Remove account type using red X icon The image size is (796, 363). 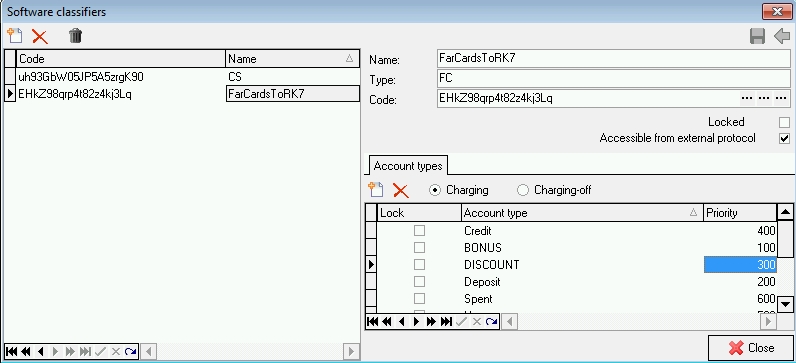(401, 190)
